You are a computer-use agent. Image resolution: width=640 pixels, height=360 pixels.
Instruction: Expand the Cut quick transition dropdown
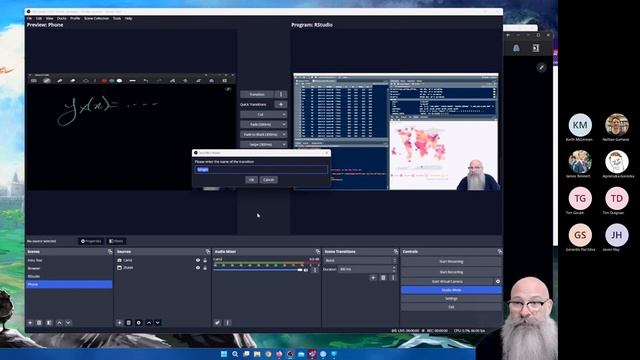pyautogui.click(x=284, y=115)
